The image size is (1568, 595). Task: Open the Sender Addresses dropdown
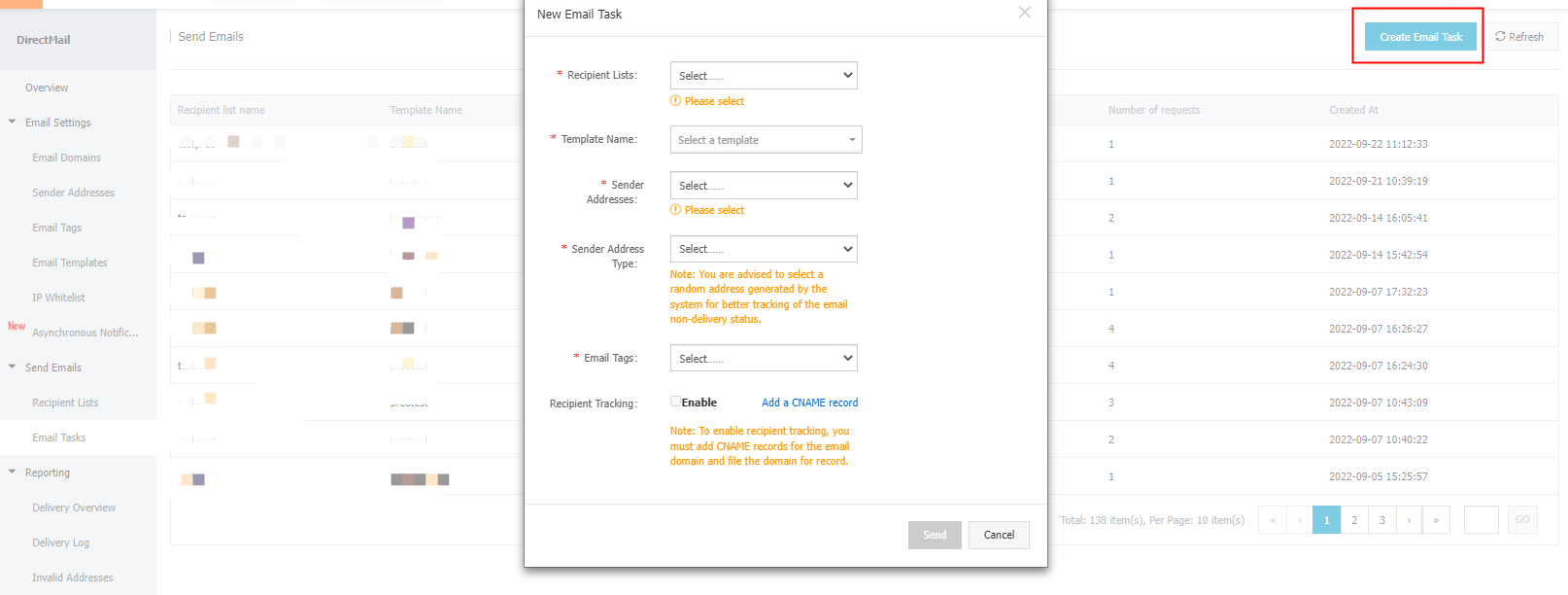point(764,186)
